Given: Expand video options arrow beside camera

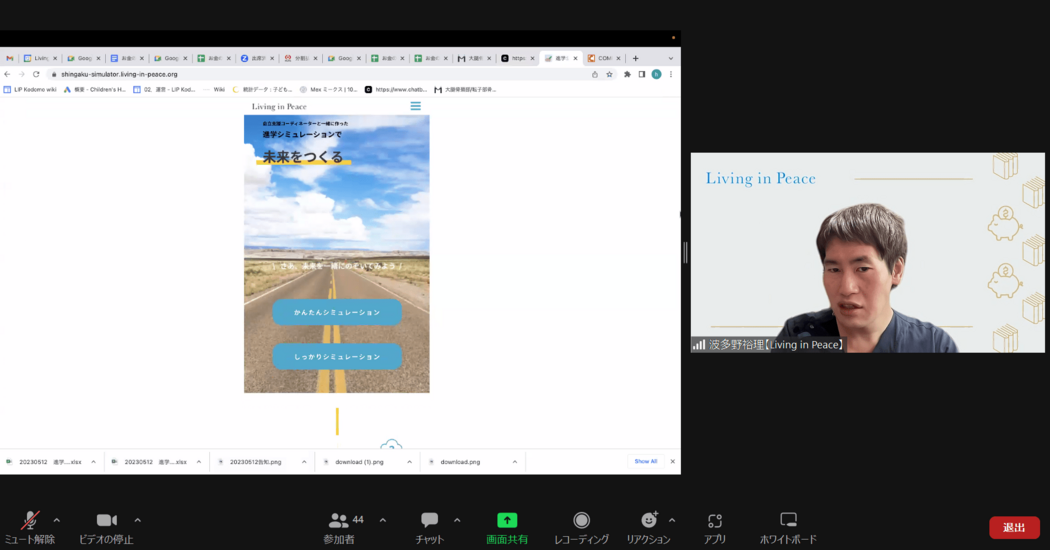Looking at the screenshot, I should (137, 520).
